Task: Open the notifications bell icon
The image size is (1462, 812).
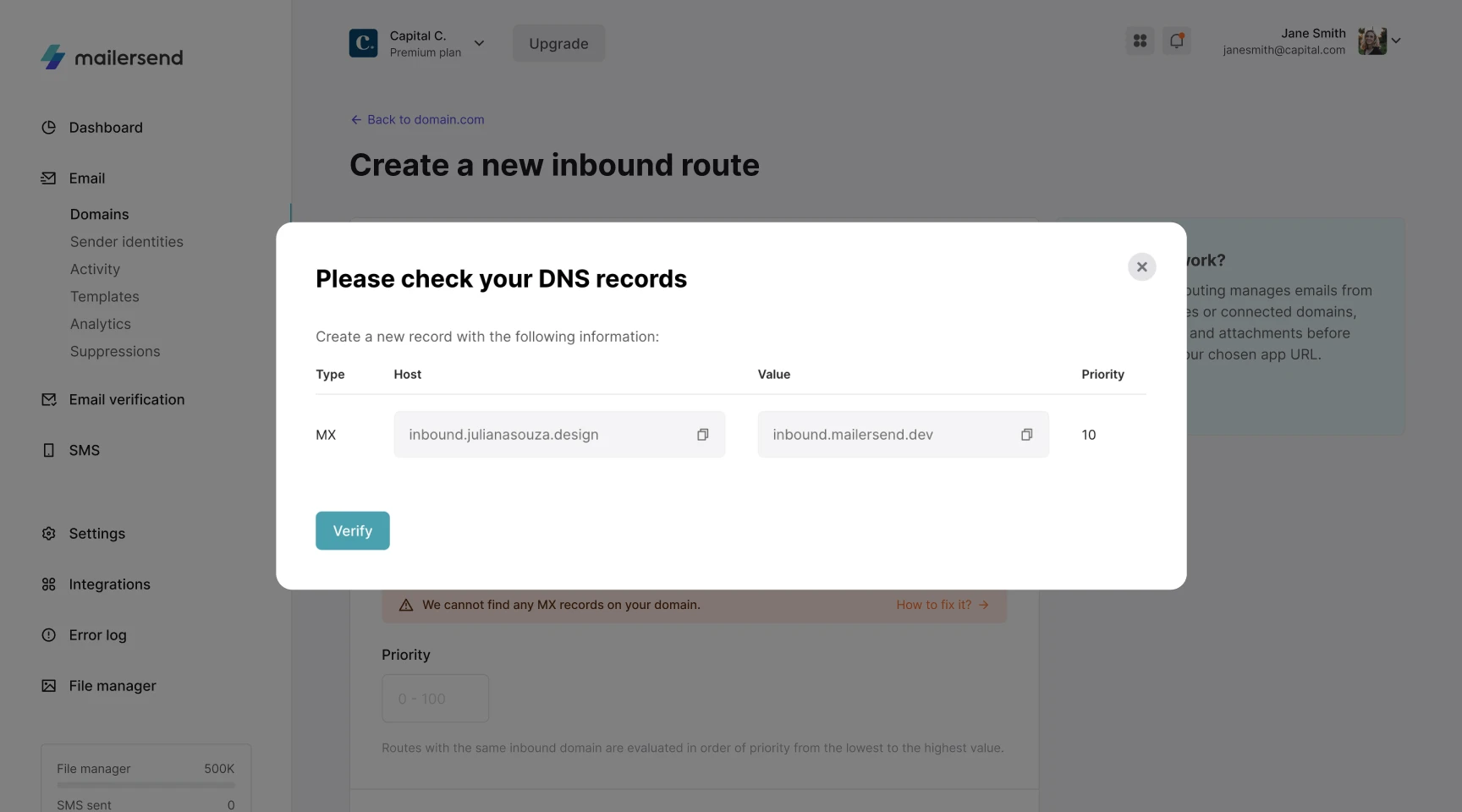Action: (x=1176, y=41)
